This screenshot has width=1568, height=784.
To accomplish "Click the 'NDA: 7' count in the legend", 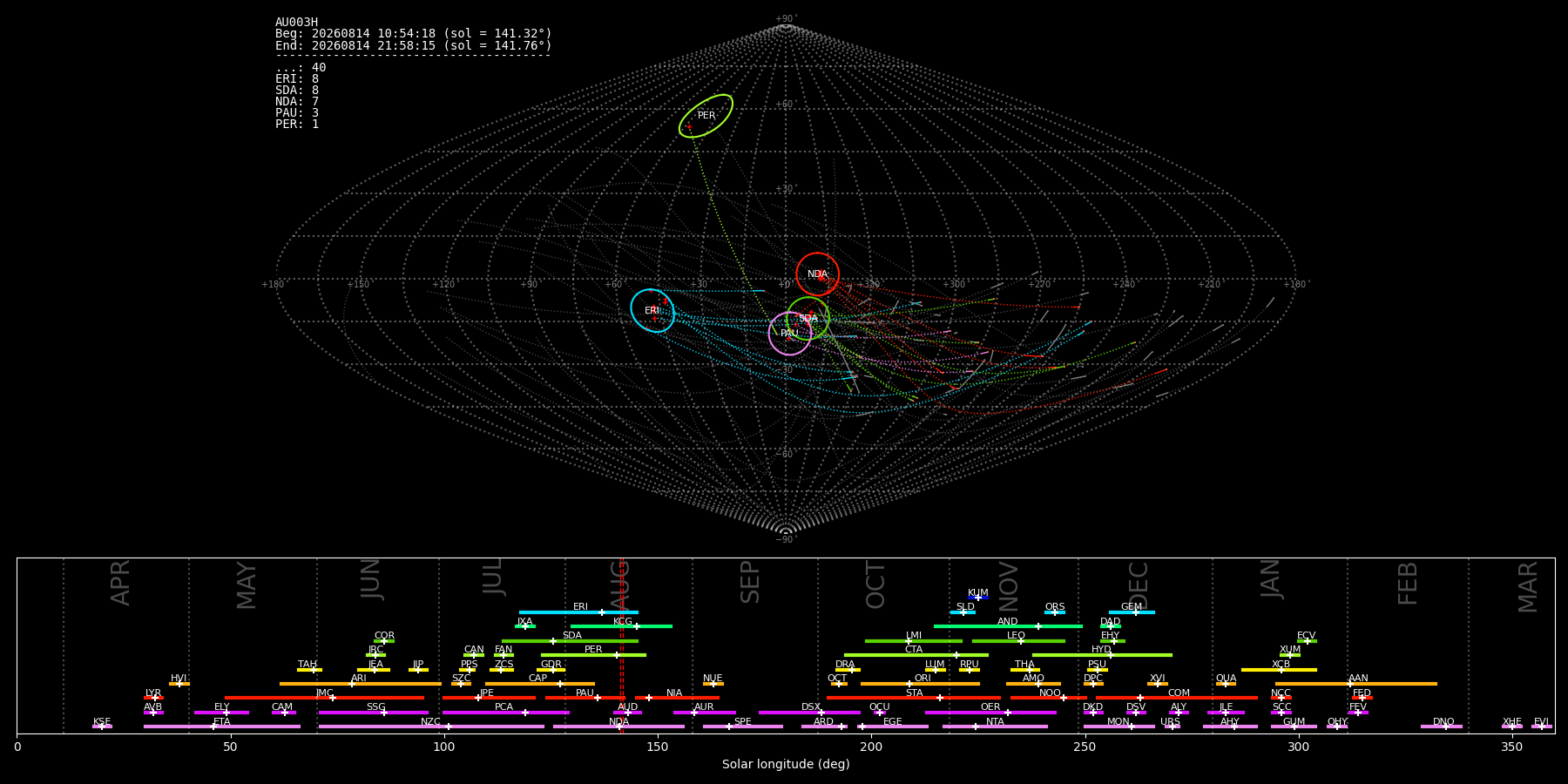I will [297, 102].
